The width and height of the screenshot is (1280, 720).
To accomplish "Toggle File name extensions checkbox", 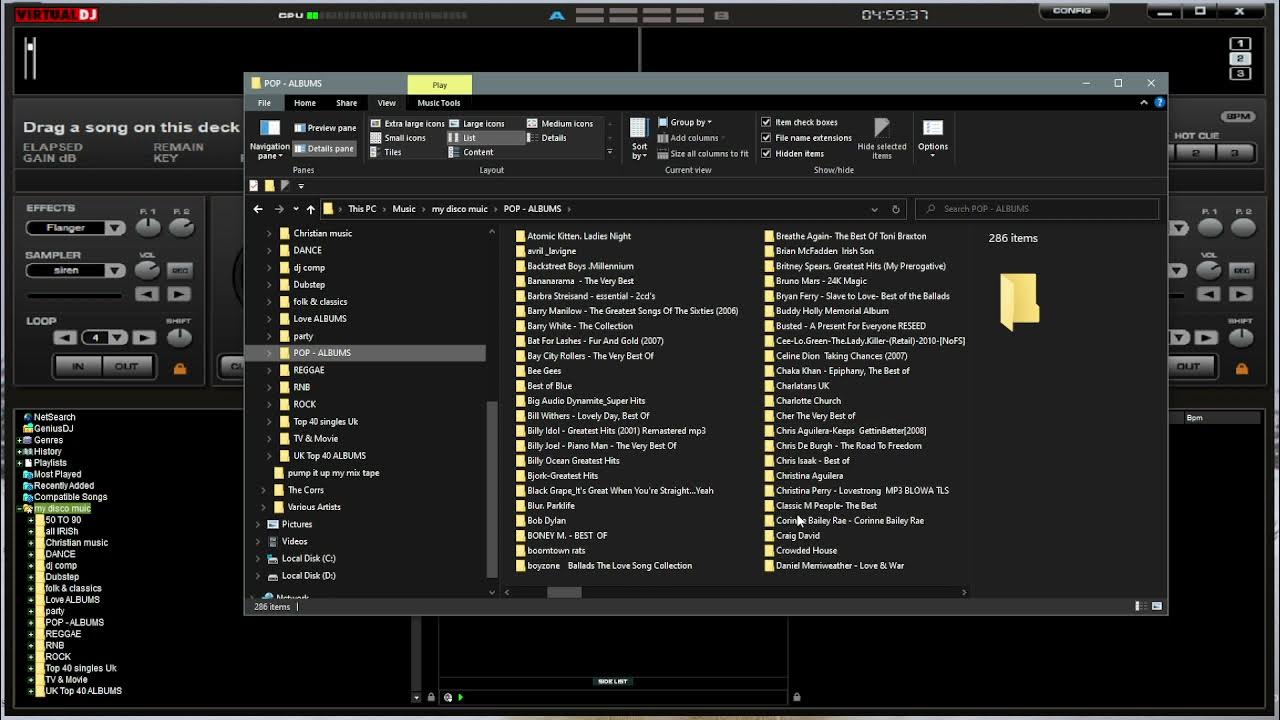I will pos(807,138).
